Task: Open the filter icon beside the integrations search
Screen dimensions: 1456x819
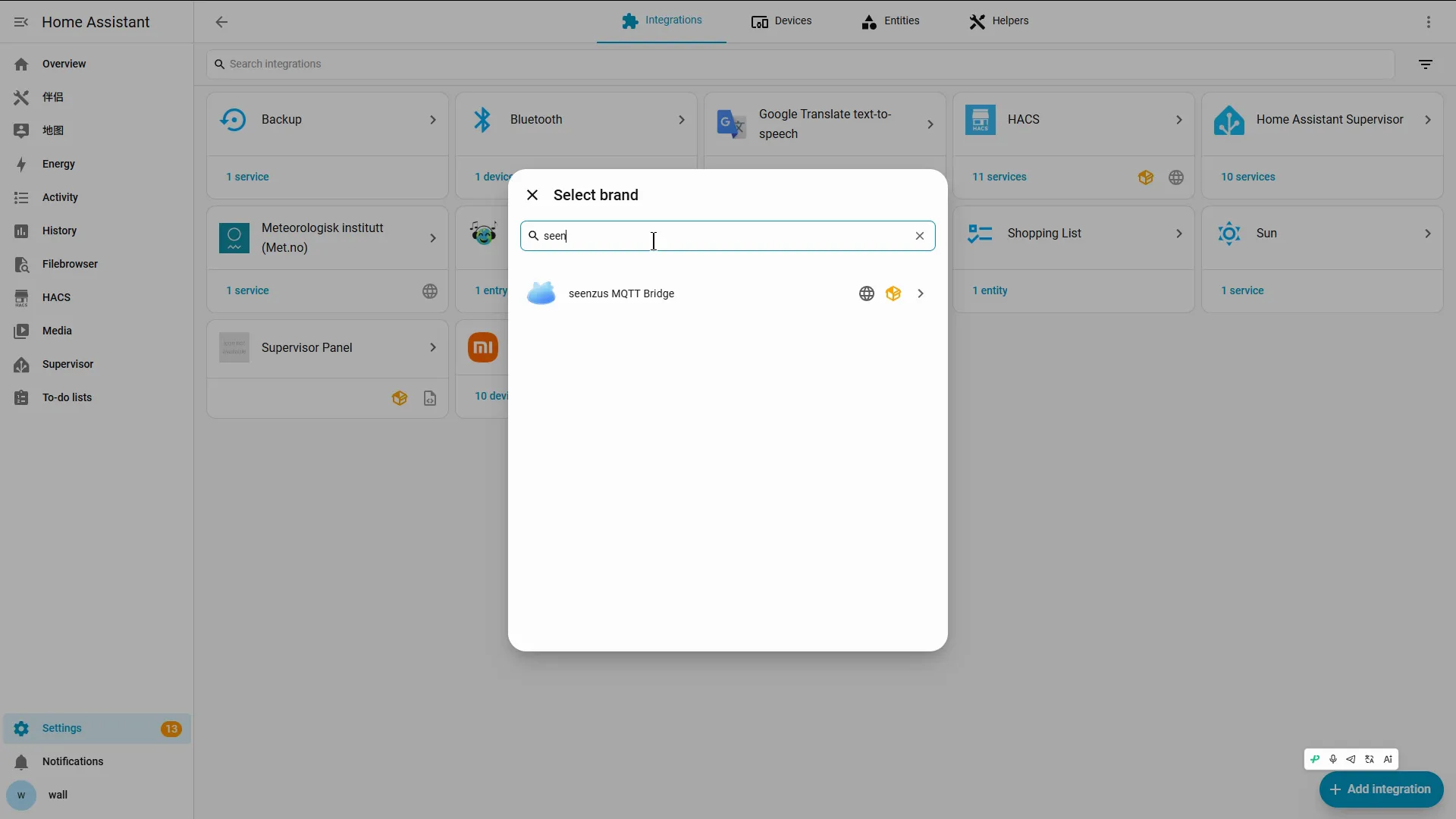Action: coord(1426,64)
